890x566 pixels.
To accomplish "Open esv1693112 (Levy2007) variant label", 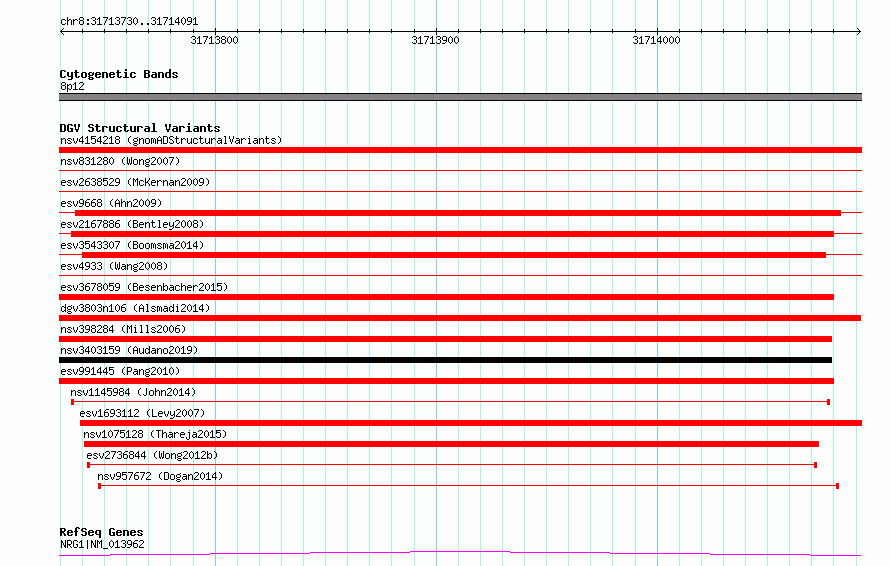I will click(142, 413).
